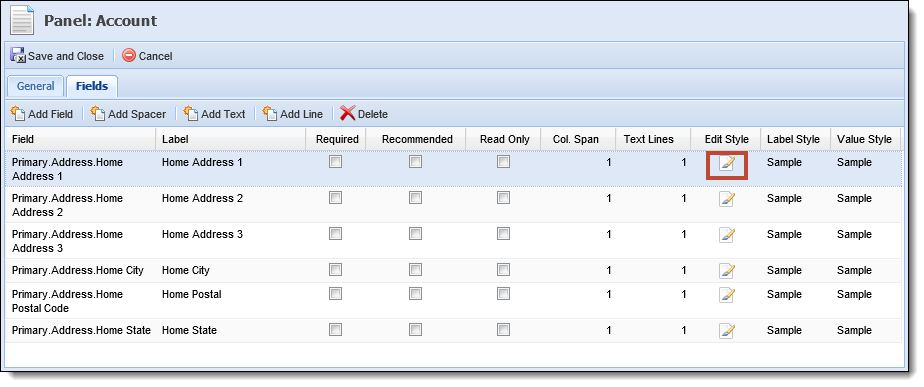Open Edit Style pencil for Home City
924x387 pixels.
[x=727, y=271]
